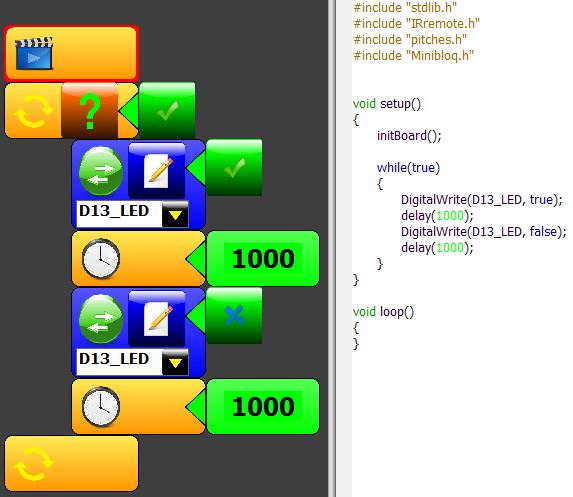Click the while(true) line in generated code
Image resolution: width=573 pixels, height=497 pixels.
(x=408, y=168)
